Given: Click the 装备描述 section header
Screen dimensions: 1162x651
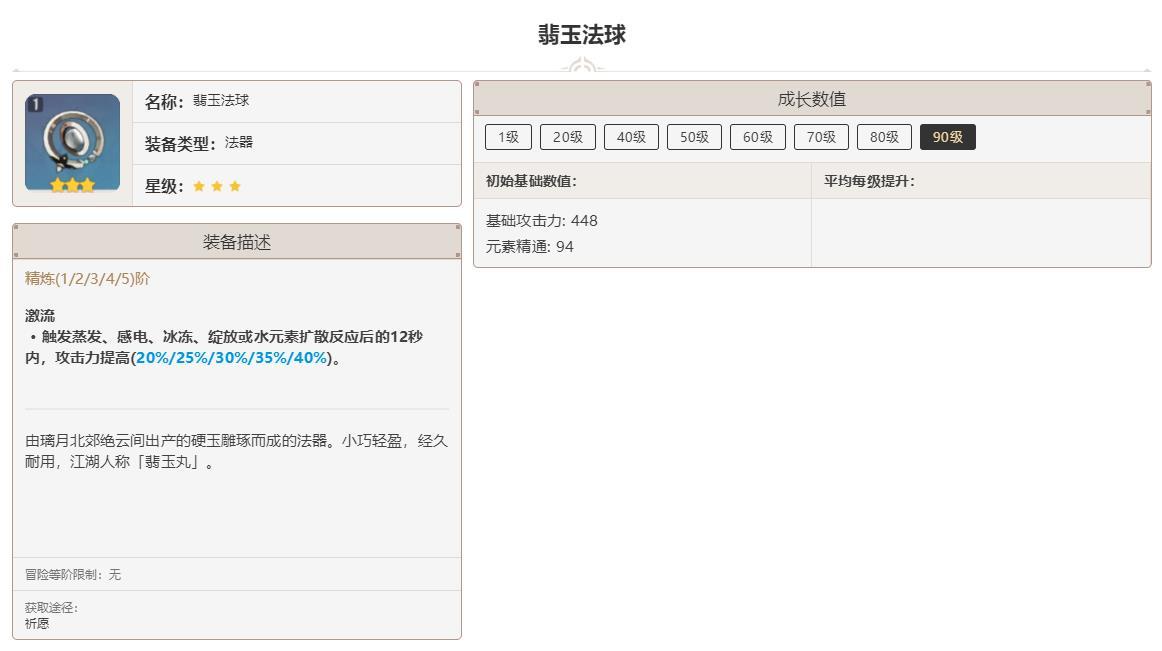Looking at the screenshot, I should [237, 242].
